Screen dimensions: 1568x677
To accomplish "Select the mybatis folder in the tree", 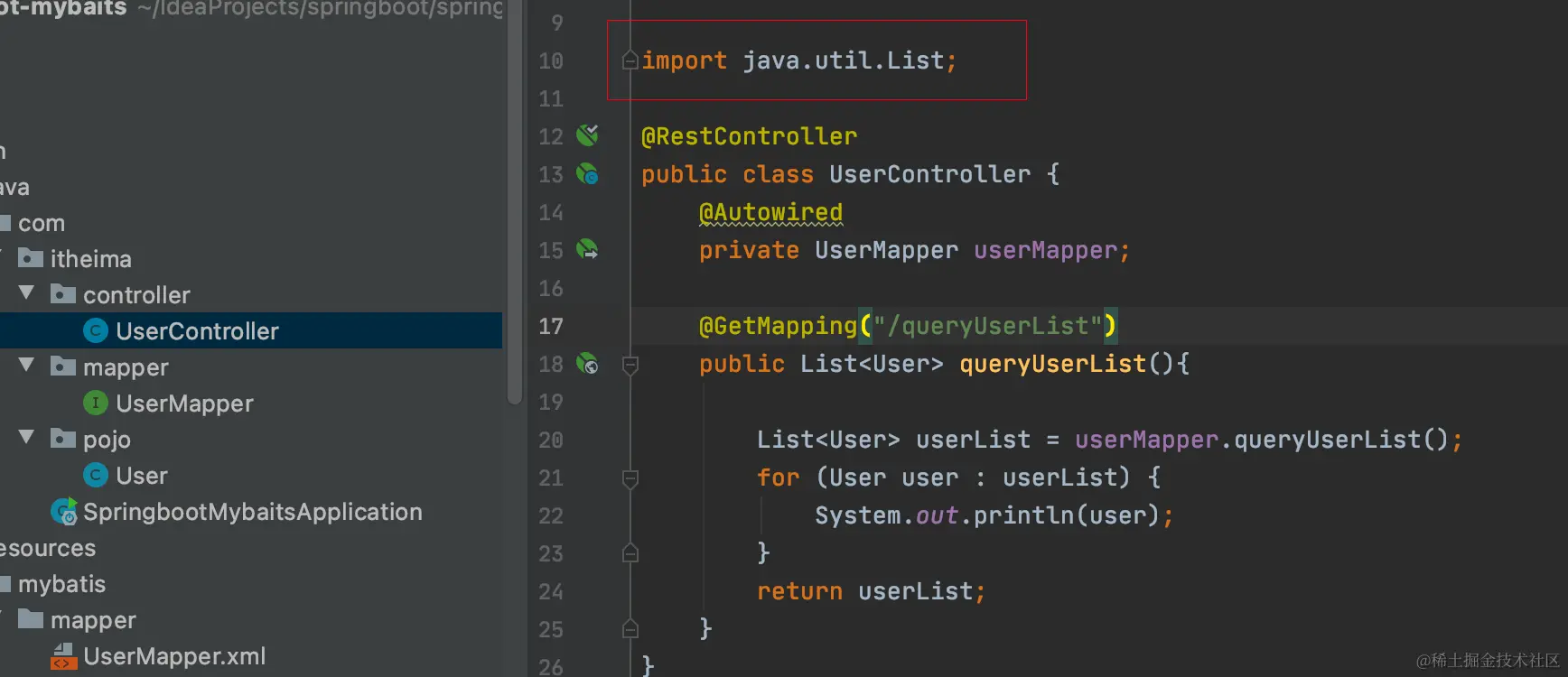I will pyautogui.click(x=61, y=584).
